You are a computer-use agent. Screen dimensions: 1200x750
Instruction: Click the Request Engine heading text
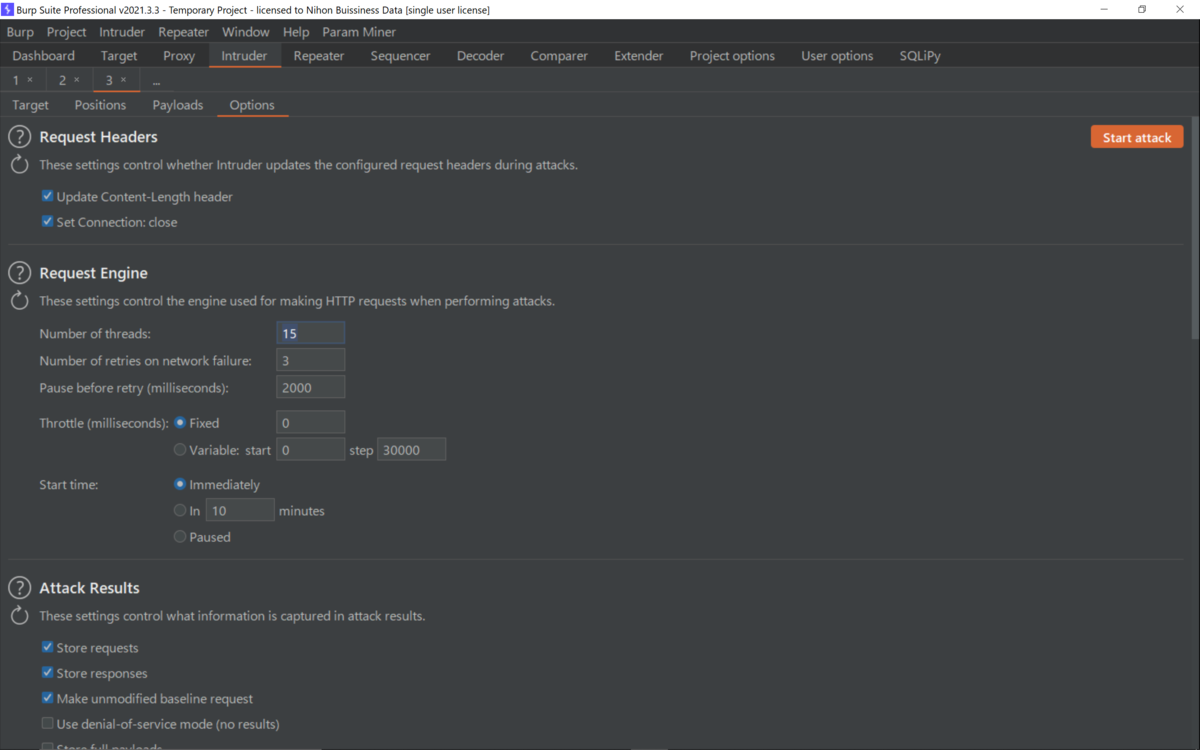pyautogui.click(x=93, y=273)
